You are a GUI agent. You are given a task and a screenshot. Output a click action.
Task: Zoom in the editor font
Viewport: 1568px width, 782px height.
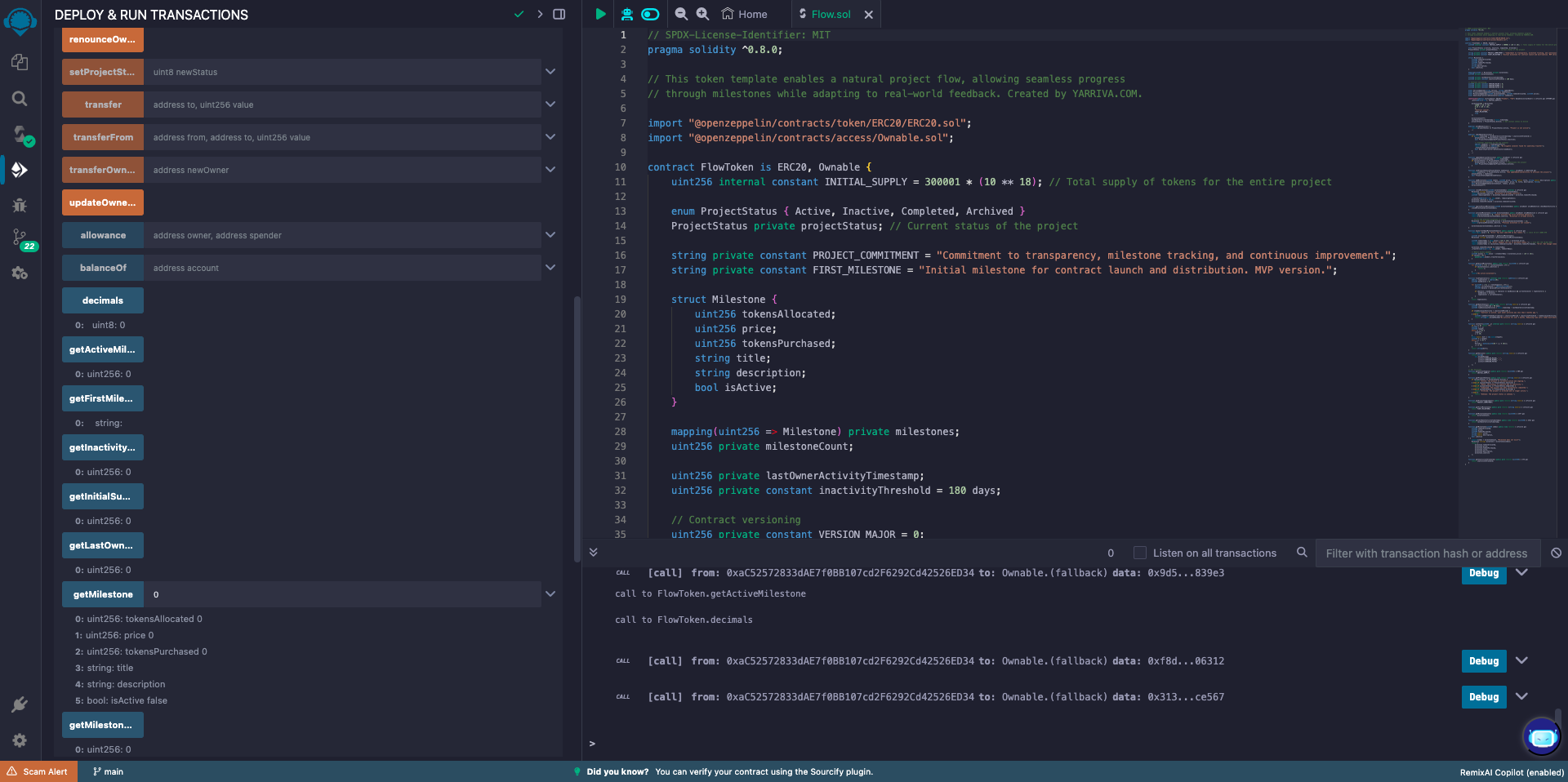click(x=702, y=14)
